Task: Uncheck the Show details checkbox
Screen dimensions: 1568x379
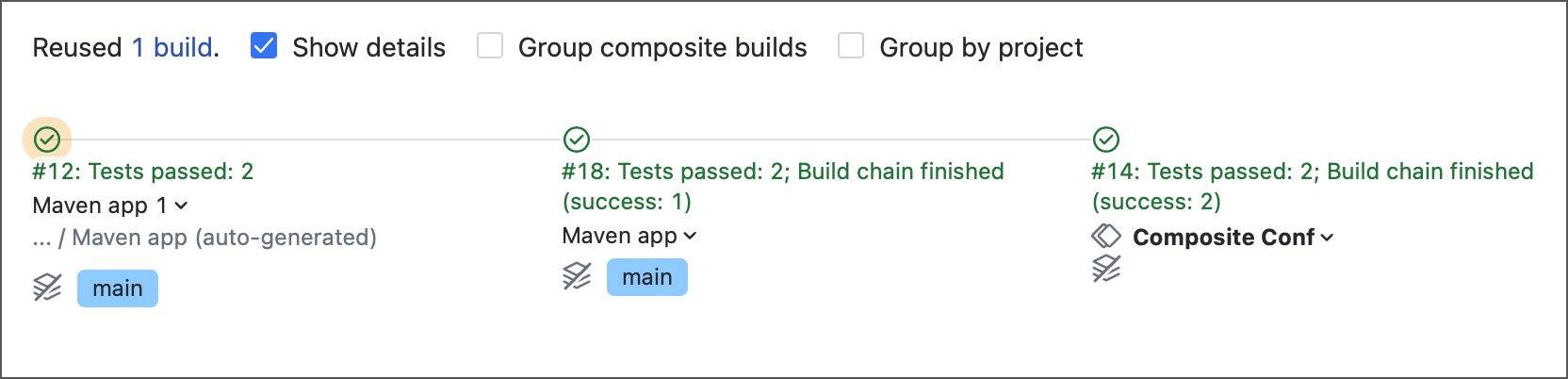Action: click(264, 46)
